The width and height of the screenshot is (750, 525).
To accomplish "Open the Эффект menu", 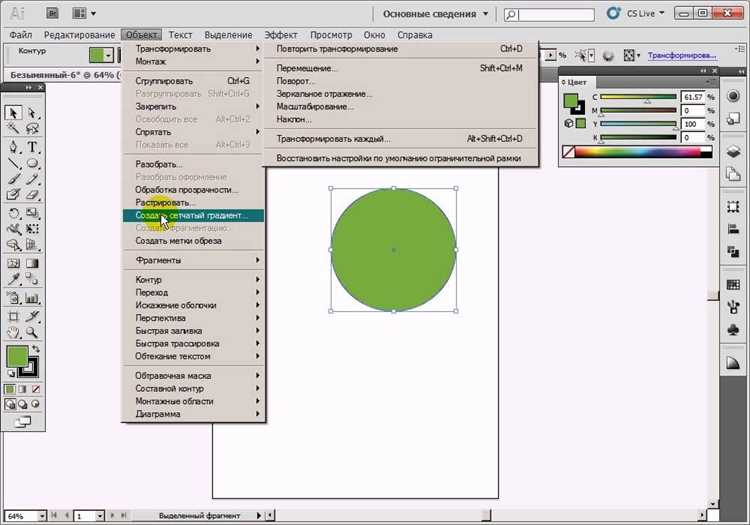I will pos(281,35).
